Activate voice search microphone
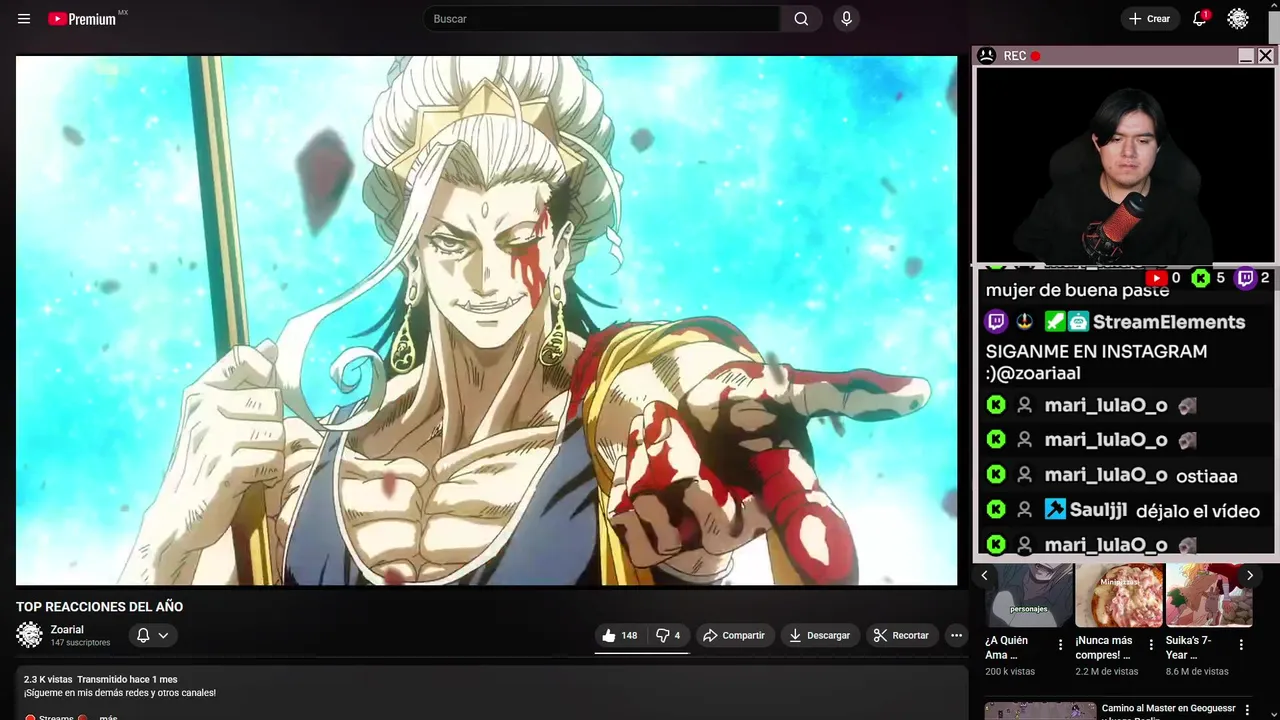The image size is (1280, 720). pos(846,19)
